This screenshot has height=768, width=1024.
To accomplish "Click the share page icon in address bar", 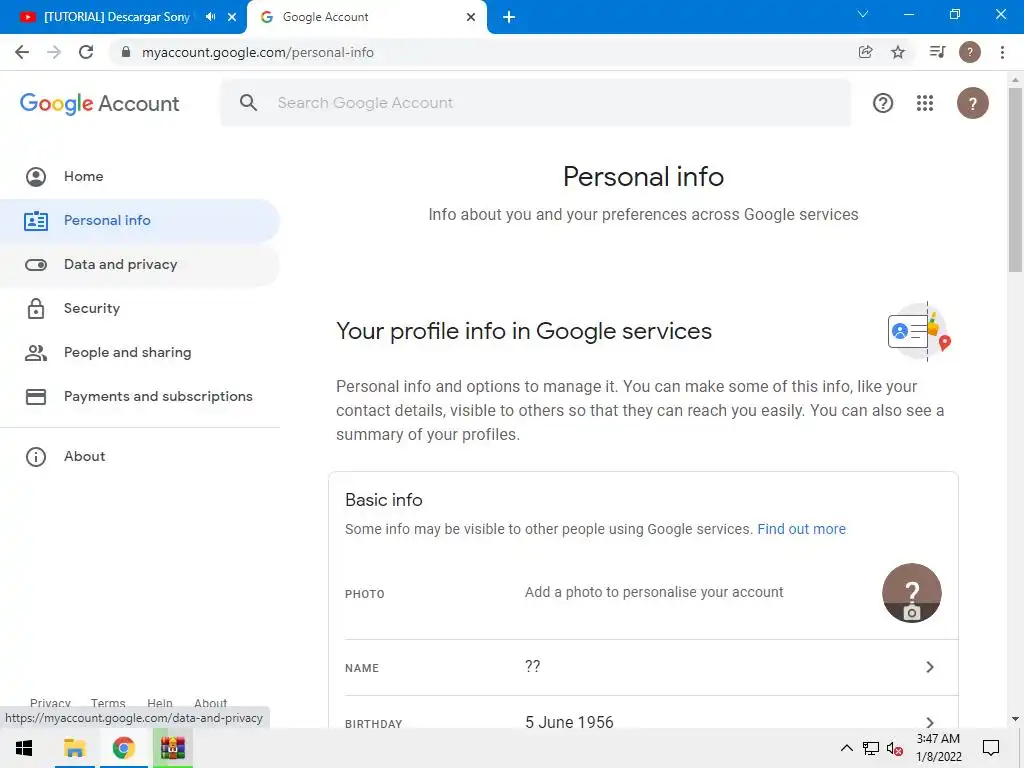I will pos(865,52).
